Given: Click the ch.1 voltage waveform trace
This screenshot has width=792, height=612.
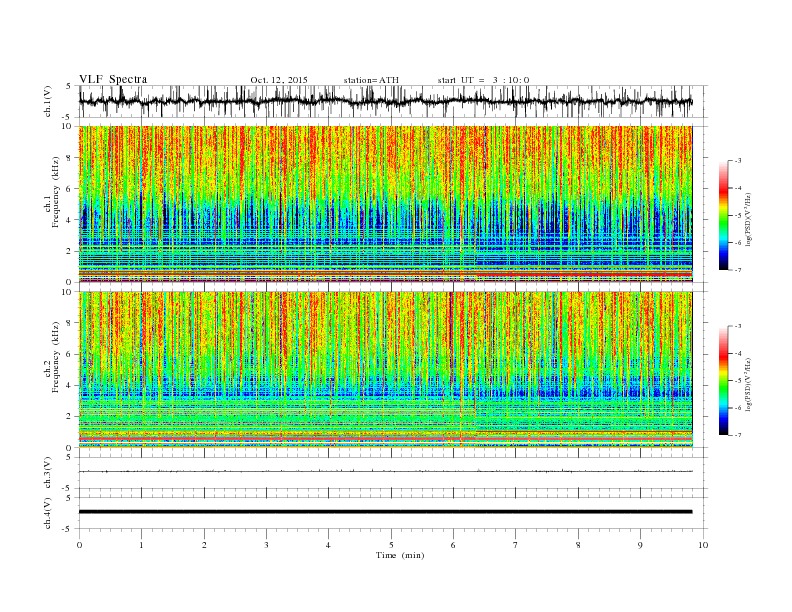Looking at the screenshot, I should point(385,101).
